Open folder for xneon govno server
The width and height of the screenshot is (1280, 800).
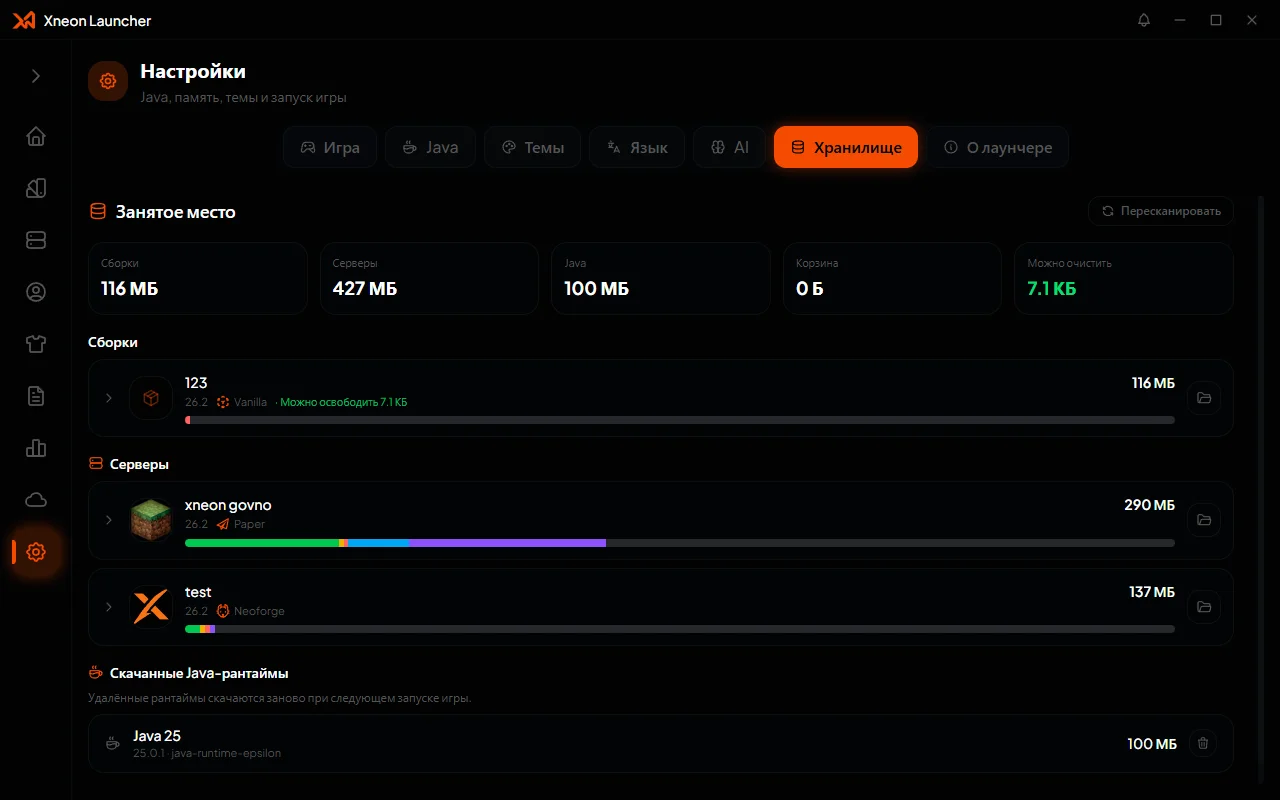click(1204, 520)
